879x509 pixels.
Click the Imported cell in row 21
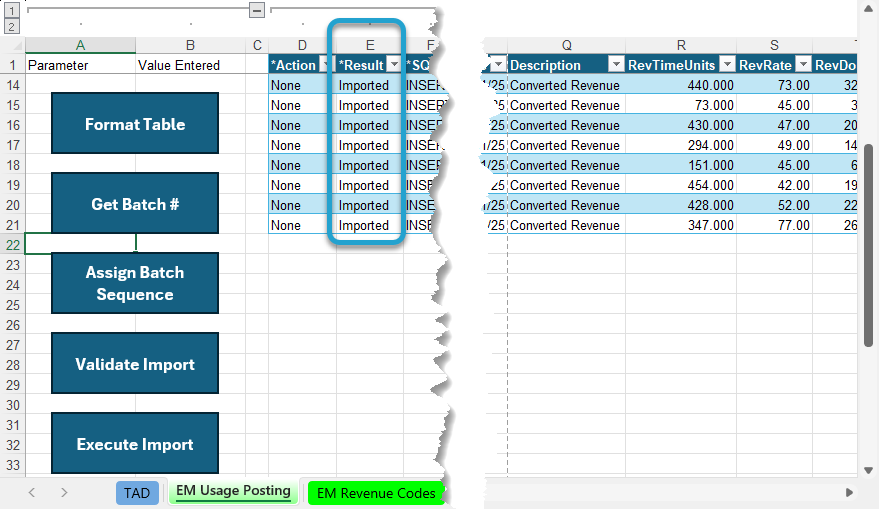[x=369, y=225]
